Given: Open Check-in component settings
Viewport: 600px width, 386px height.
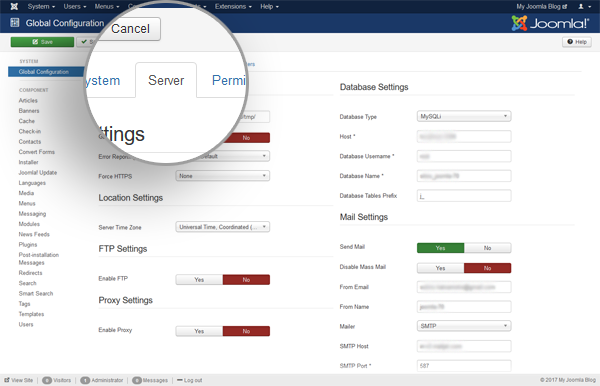Looking at the screenshot, I should click(30, 131).
